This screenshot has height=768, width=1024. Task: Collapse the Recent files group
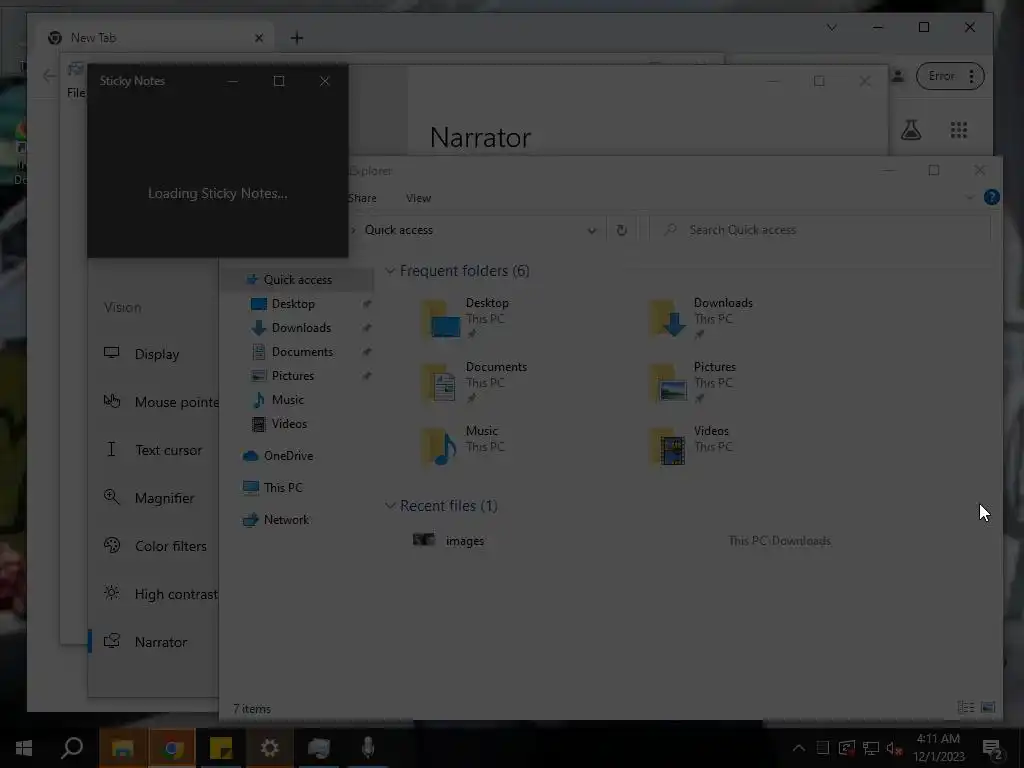click(390, 505)
